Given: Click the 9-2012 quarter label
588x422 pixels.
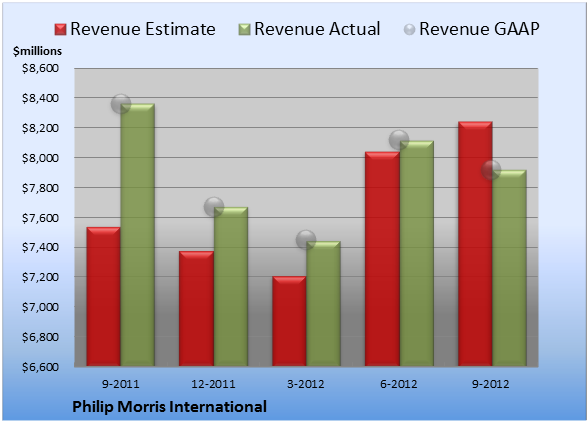Looking at the screenshot, I should (491, 384).
